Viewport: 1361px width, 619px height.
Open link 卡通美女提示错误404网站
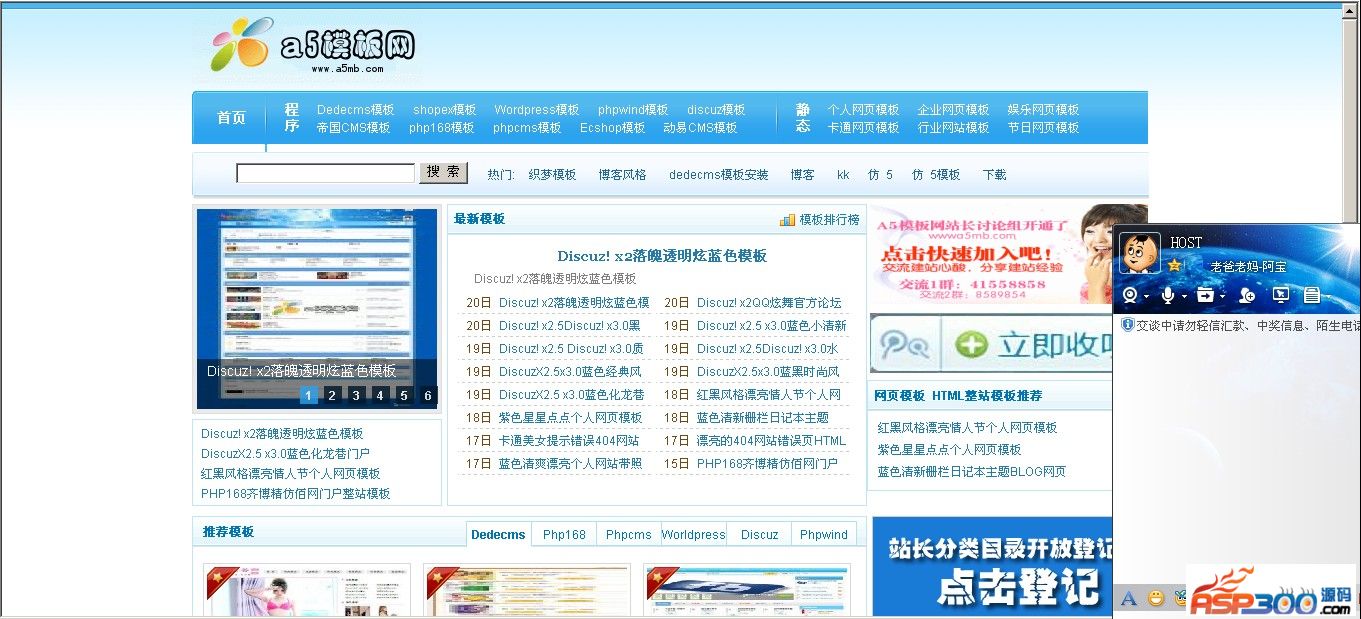pyautogui.click(x=569, y=441)
